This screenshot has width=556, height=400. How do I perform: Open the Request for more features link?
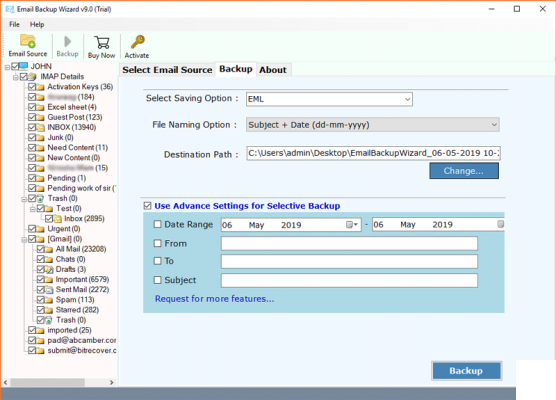[215, 299]
